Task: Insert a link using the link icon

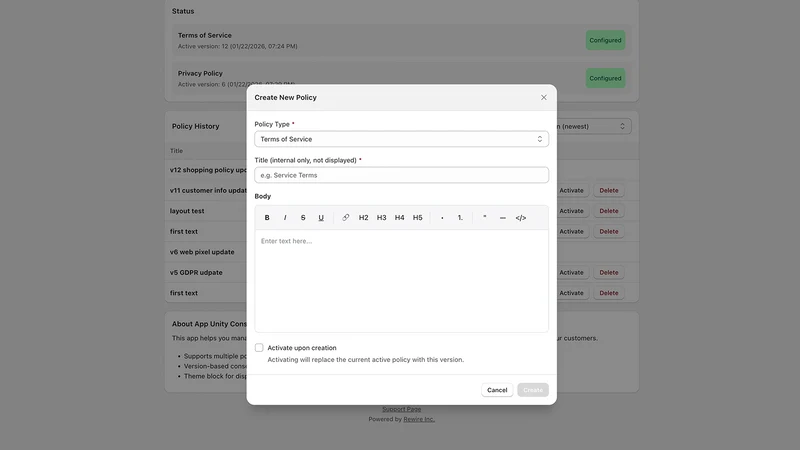Action: [345, 217]
